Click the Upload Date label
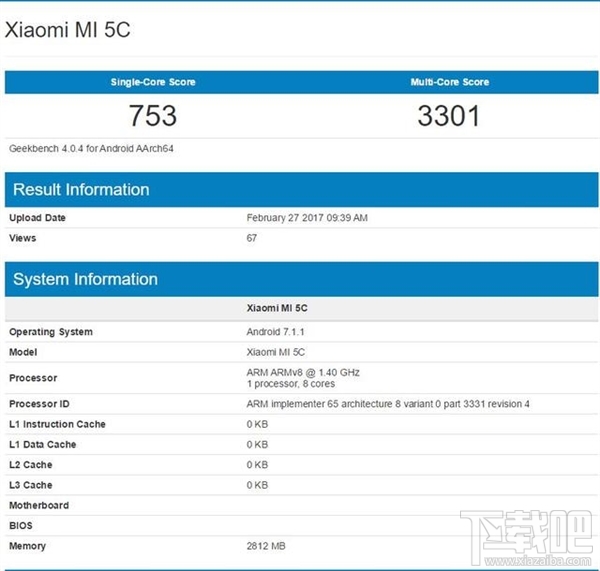Screen dimensions: 600x571 37,218
